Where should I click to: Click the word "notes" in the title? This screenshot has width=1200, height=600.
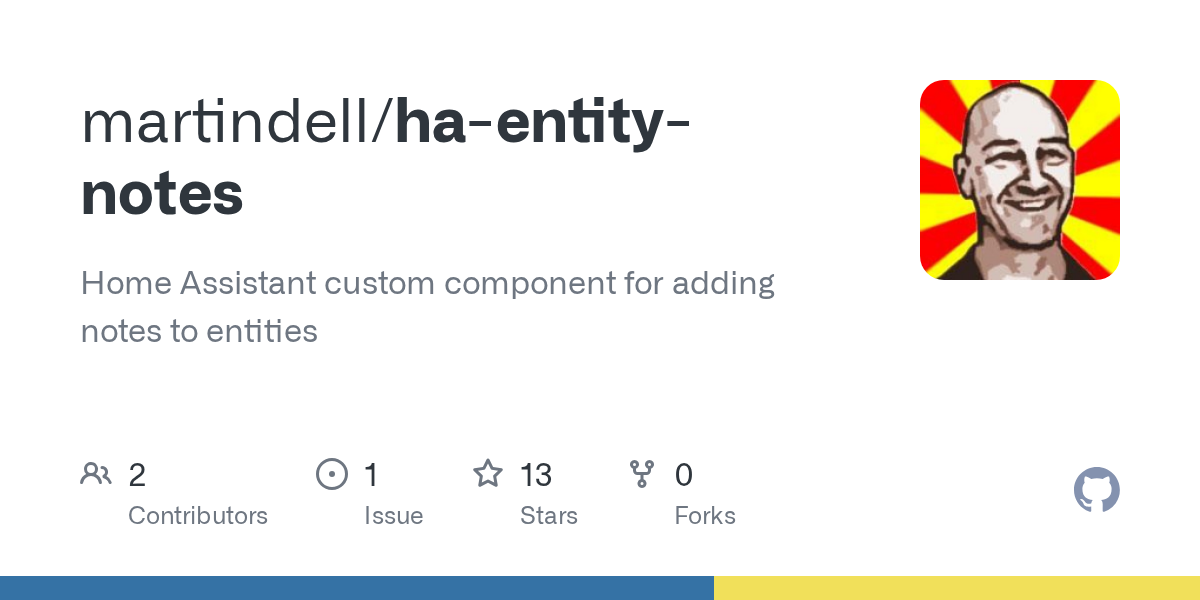pos(162,193)
